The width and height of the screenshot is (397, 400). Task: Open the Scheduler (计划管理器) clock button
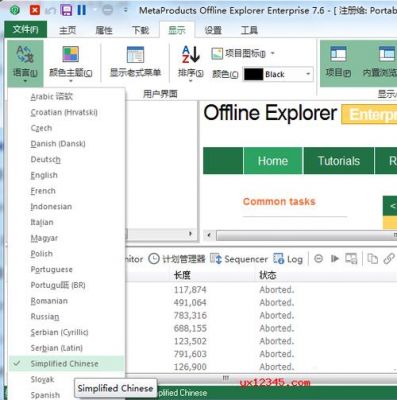coord(177,259)
